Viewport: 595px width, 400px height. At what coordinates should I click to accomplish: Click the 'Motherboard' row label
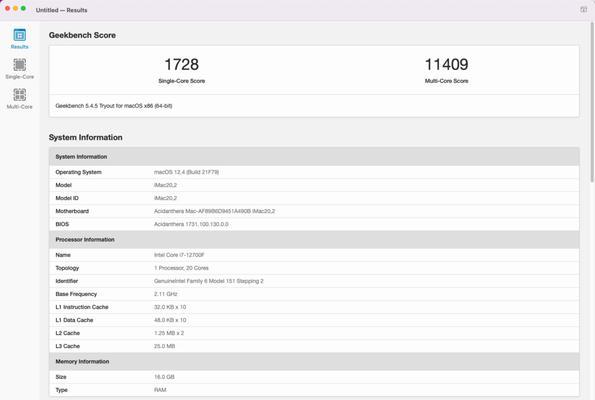72,211
